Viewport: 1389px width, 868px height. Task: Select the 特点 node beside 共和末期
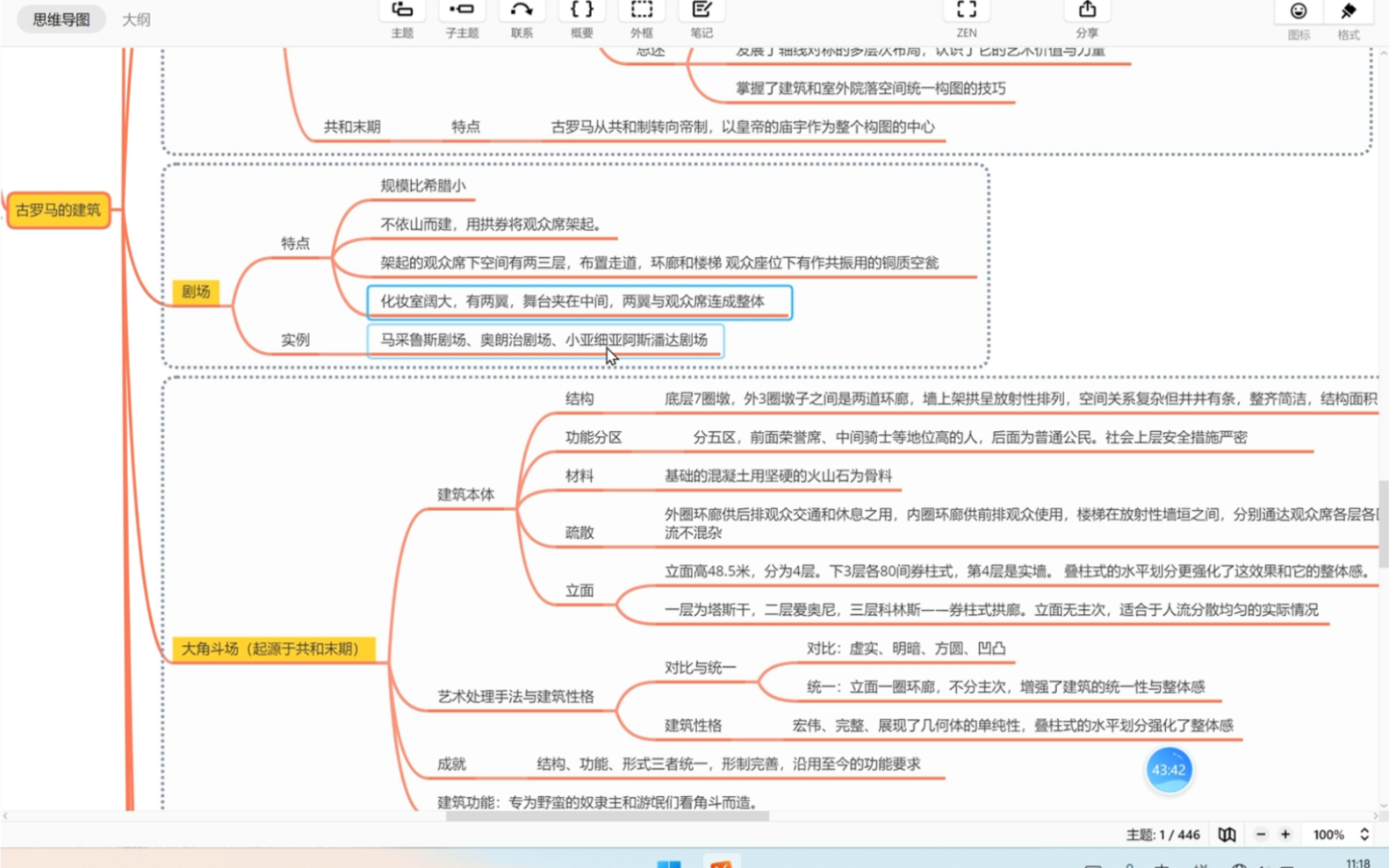[466, 126]
